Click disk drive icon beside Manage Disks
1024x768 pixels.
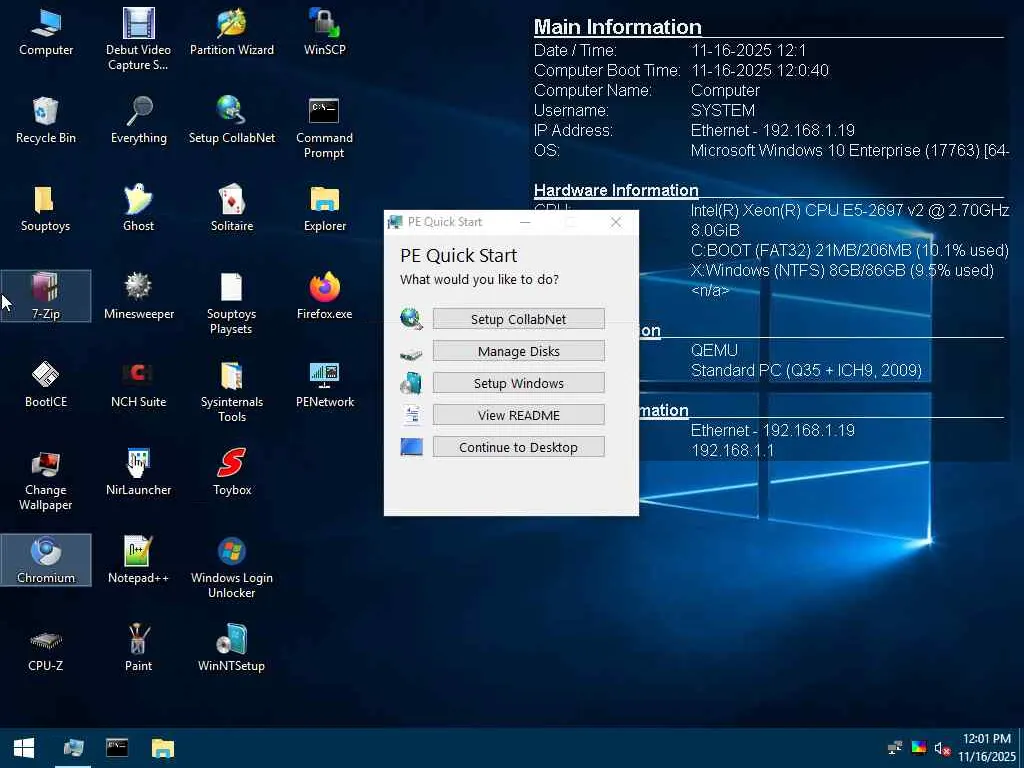(411, 354)
